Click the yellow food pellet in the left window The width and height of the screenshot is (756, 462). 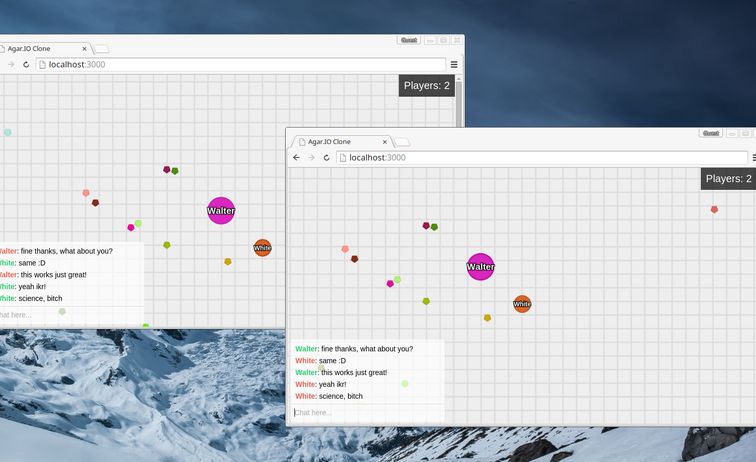pyautogui.click(x=227, y=262)
